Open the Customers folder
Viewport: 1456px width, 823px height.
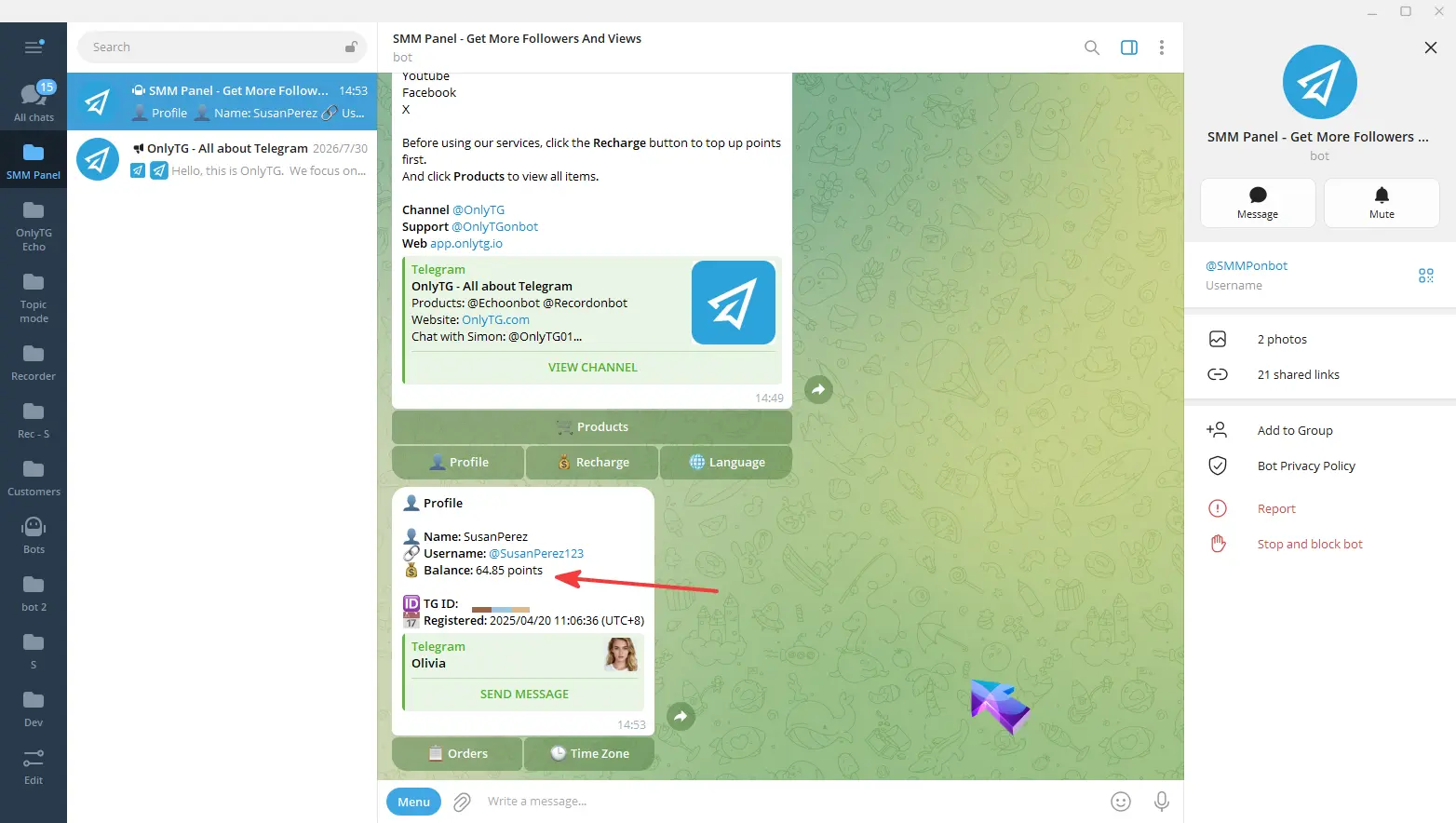(x=34, y=478)
